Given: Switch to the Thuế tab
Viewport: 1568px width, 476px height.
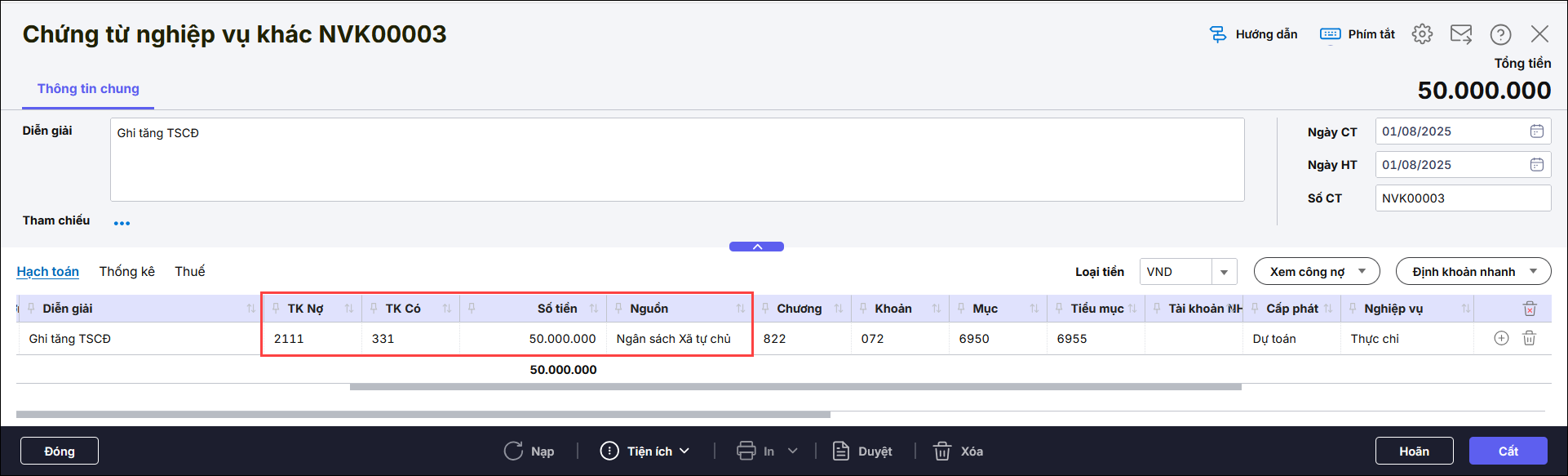Looking at the screenshot, I should pos(189,271).
